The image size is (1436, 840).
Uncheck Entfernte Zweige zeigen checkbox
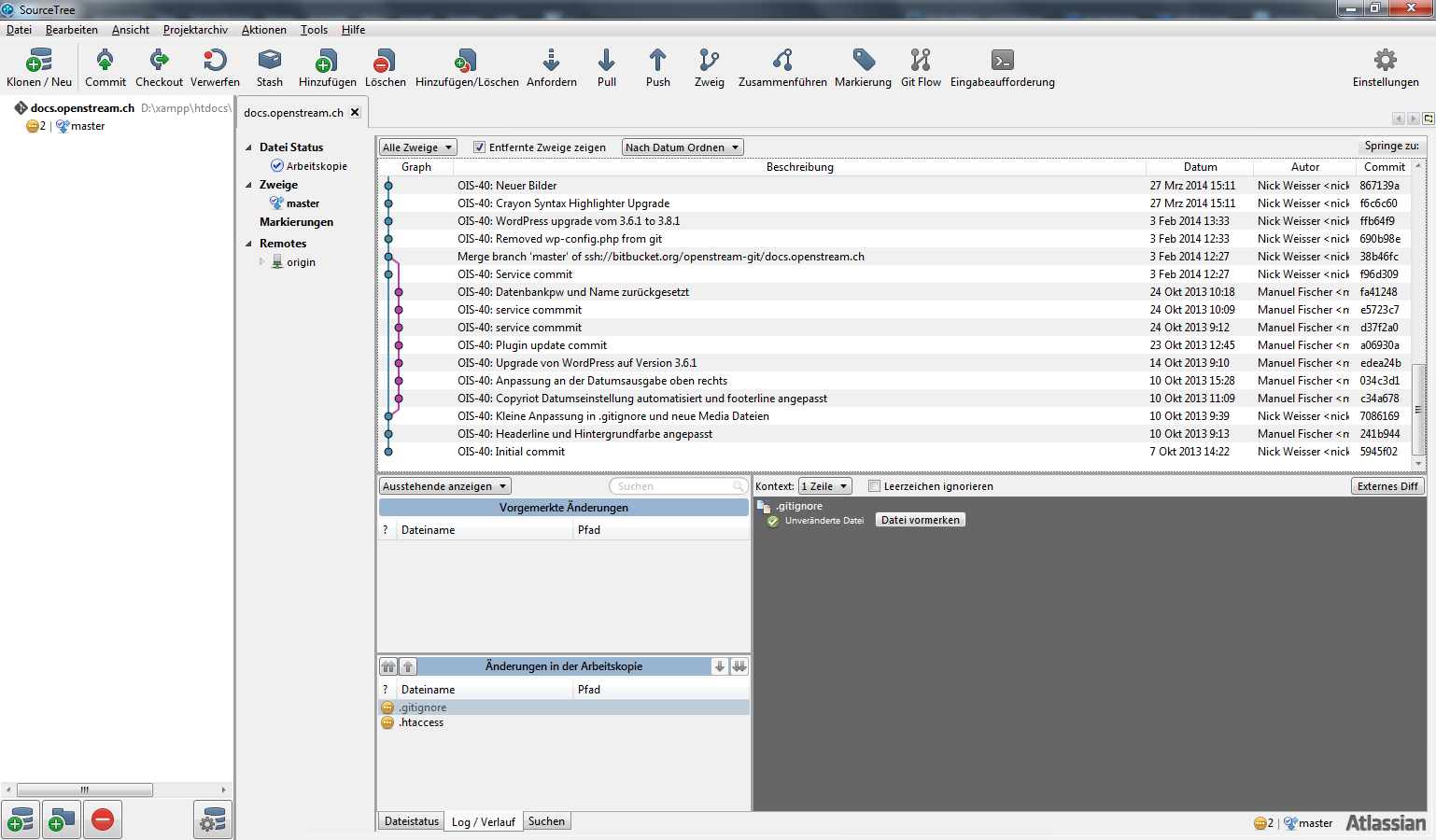coord(480,147)
